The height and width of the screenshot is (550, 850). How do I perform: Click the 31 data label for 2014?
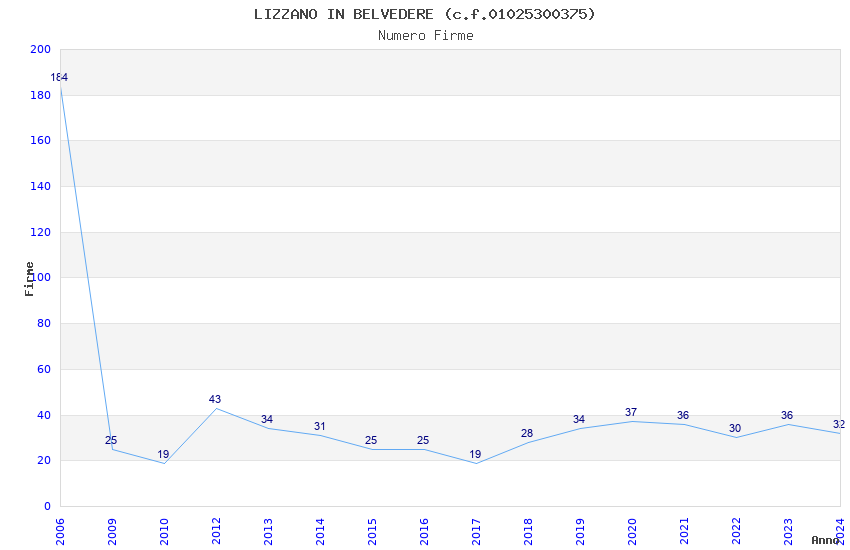tap(319, 427)
